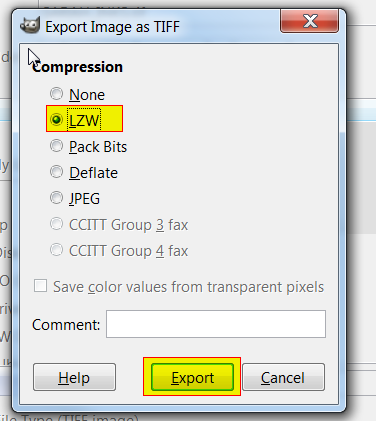
Task: Click the GIMP Wilber icon in title bar
Action: tap(30, 25)
